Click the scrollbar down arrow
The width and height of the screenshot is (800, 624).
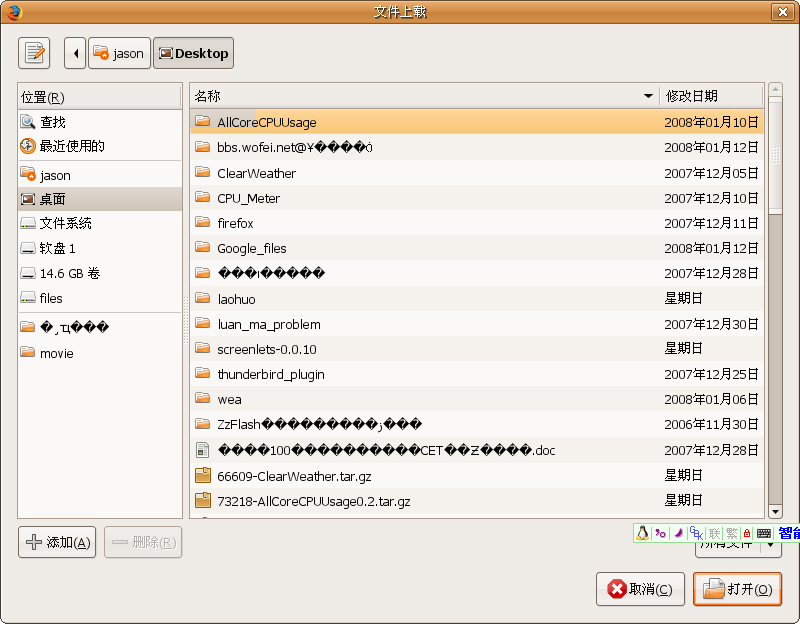[x=775, y=512]
